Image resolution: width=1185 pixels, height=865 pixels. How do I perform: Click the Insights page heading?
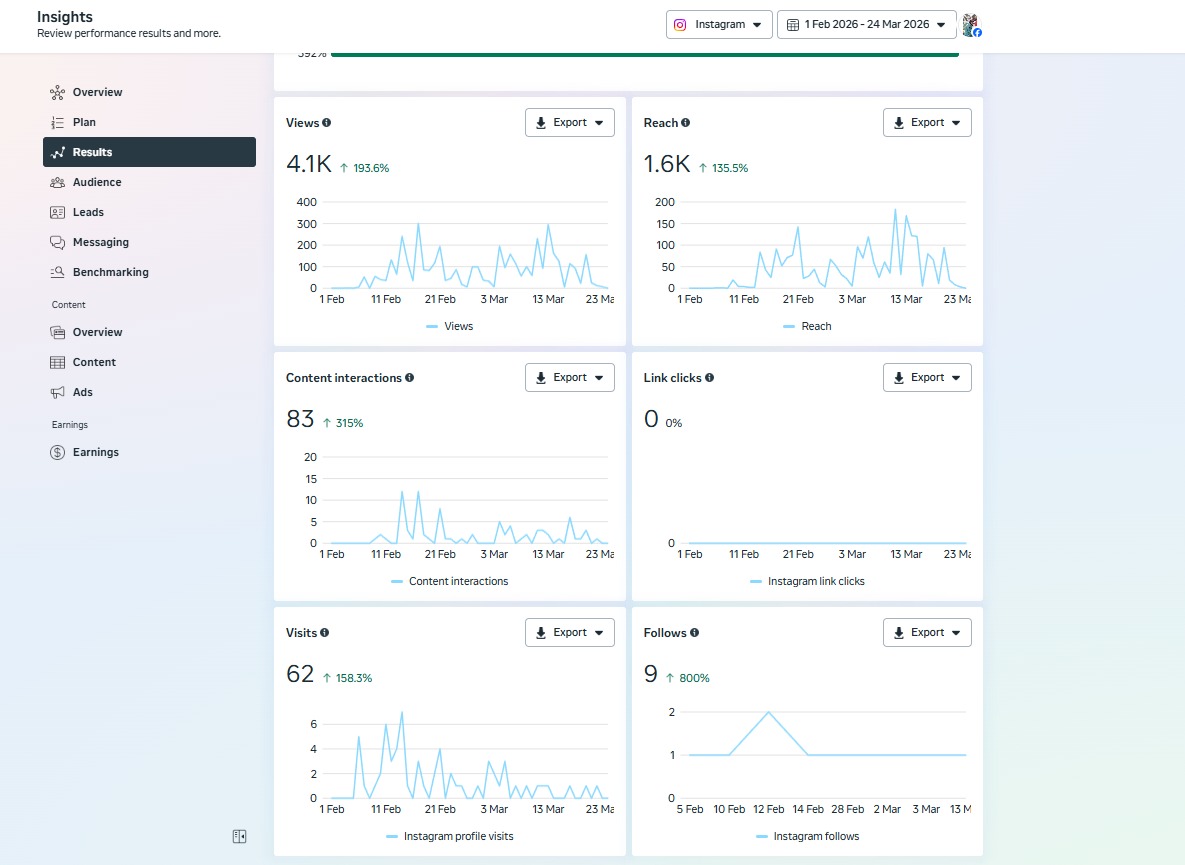(65, 17)
